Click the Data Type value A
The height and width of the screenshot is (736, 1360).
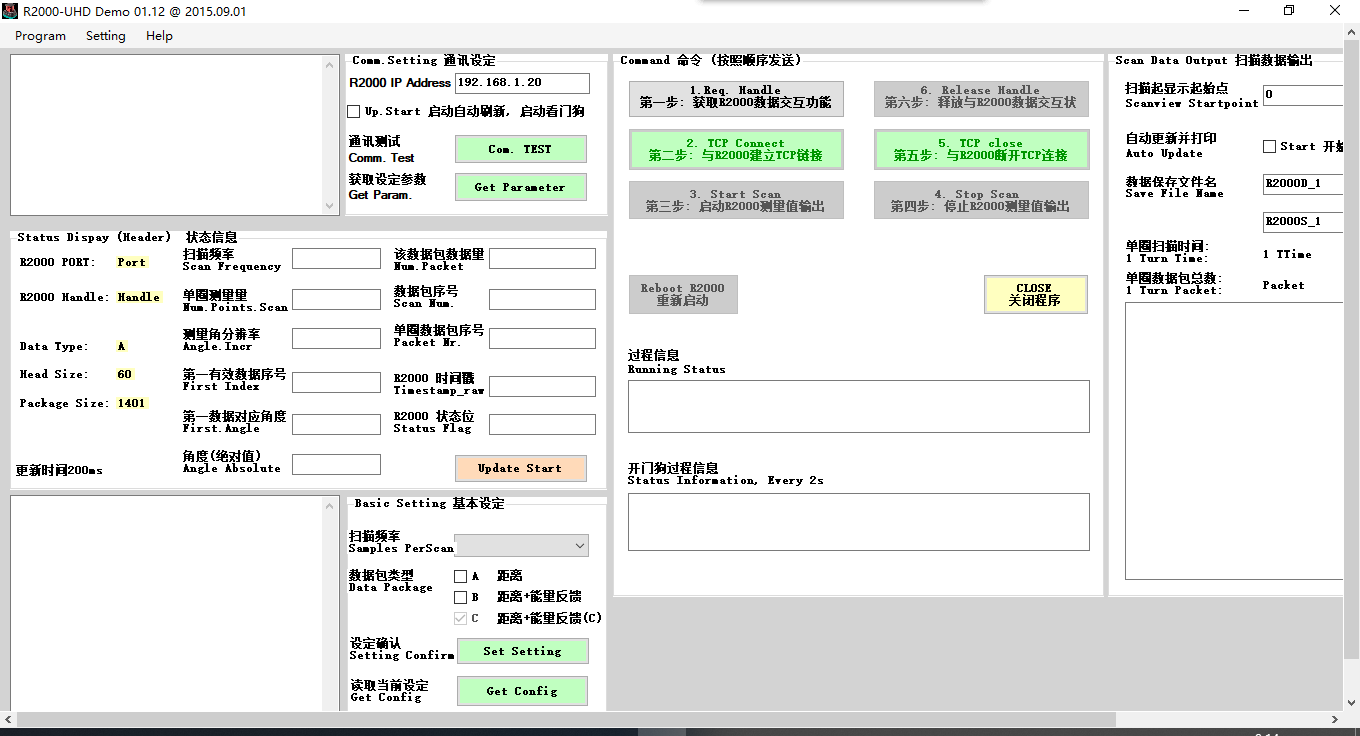(x=122, y=346)
